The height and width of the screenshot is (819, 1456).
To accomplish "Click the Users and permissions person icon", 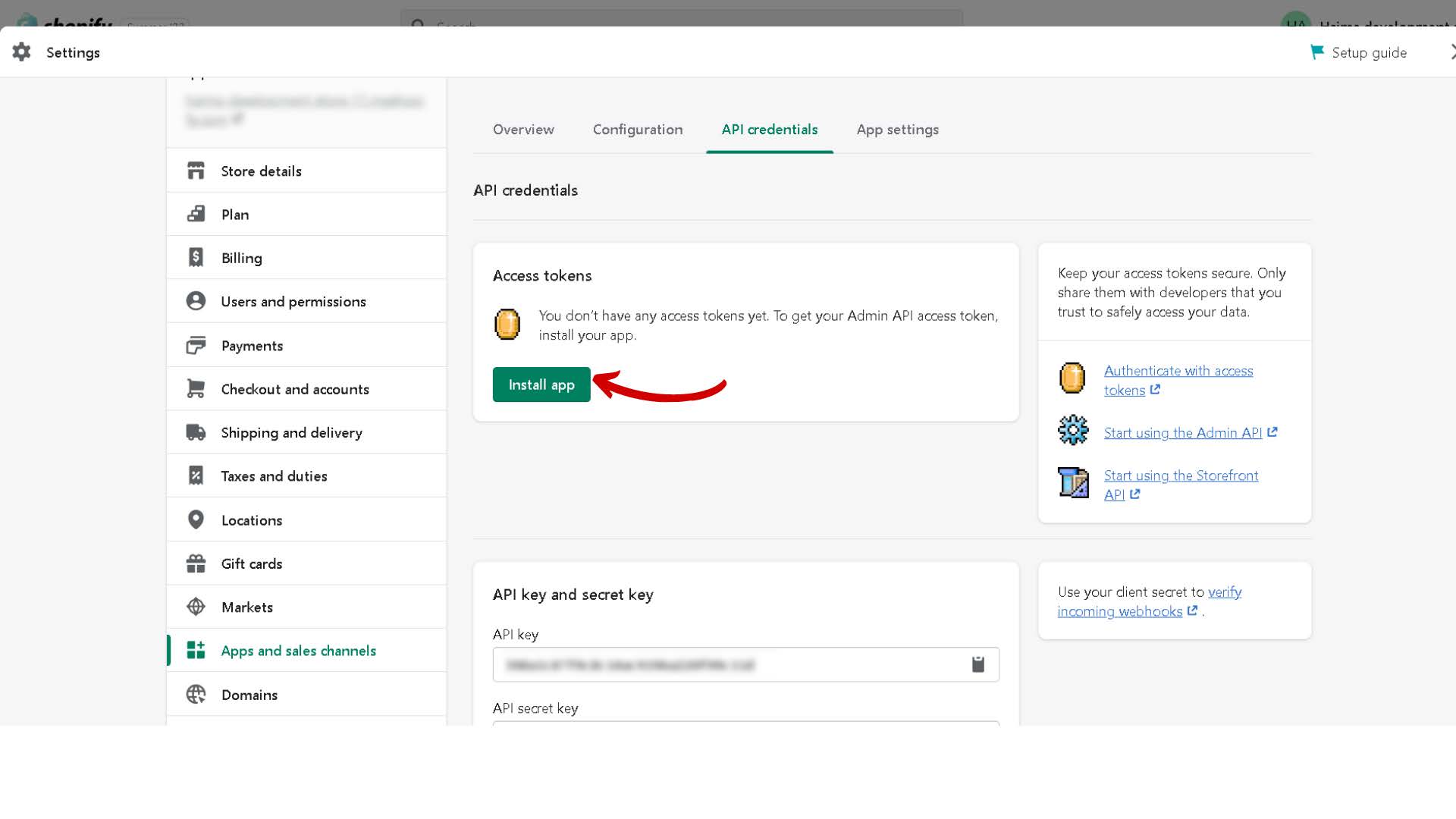I will 196,301.
